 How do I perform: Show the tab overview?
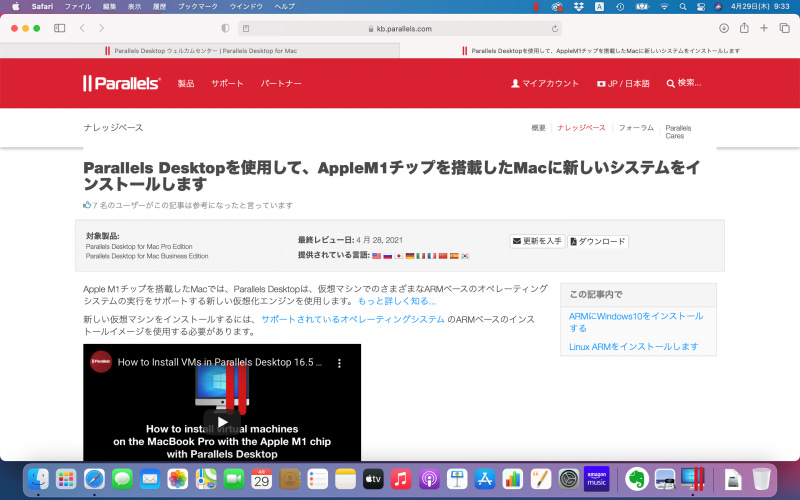tap(785, 28)
